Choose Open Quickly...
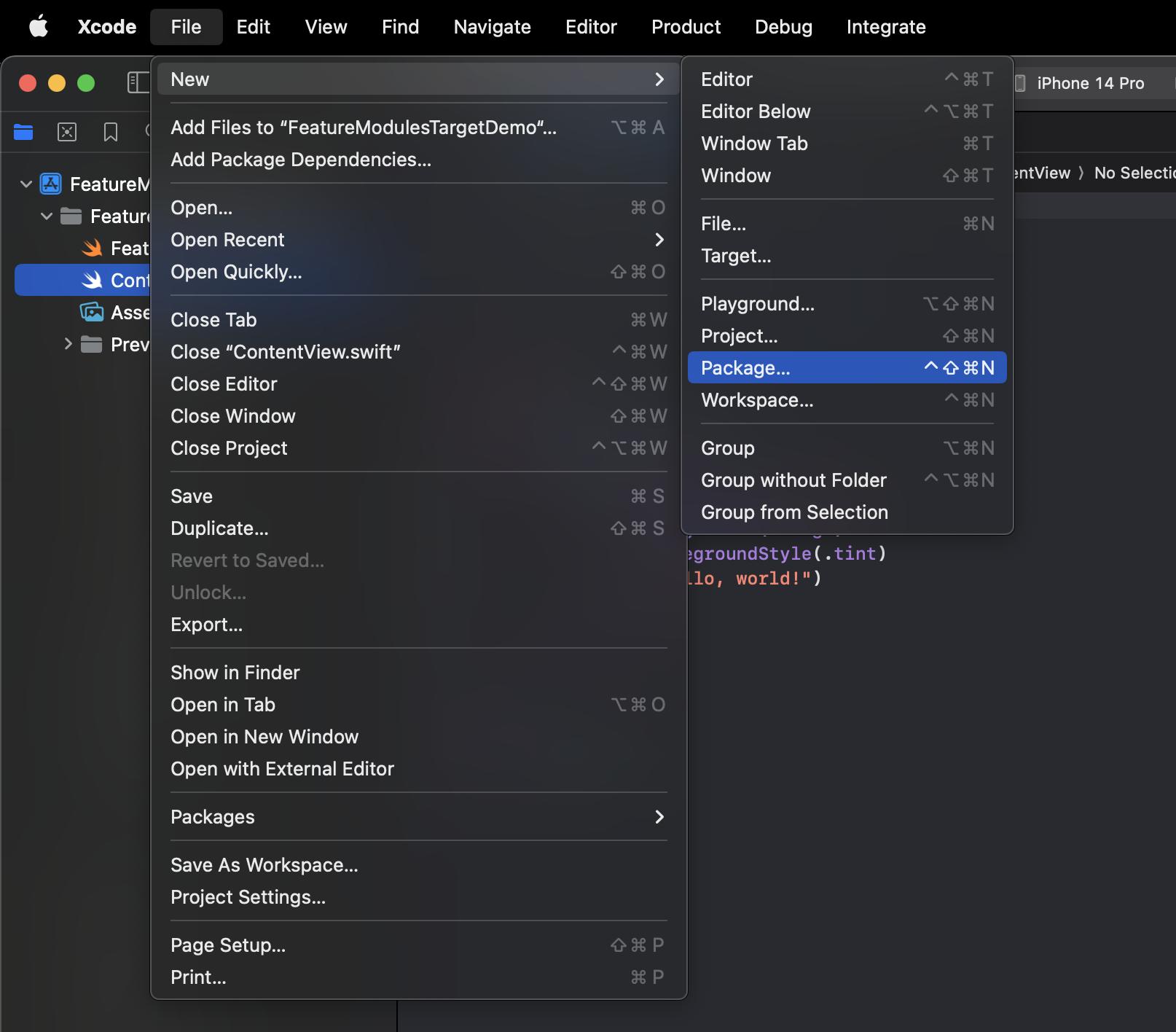The height and width of the screenshot is (1032, 1176). pos(418,272)
